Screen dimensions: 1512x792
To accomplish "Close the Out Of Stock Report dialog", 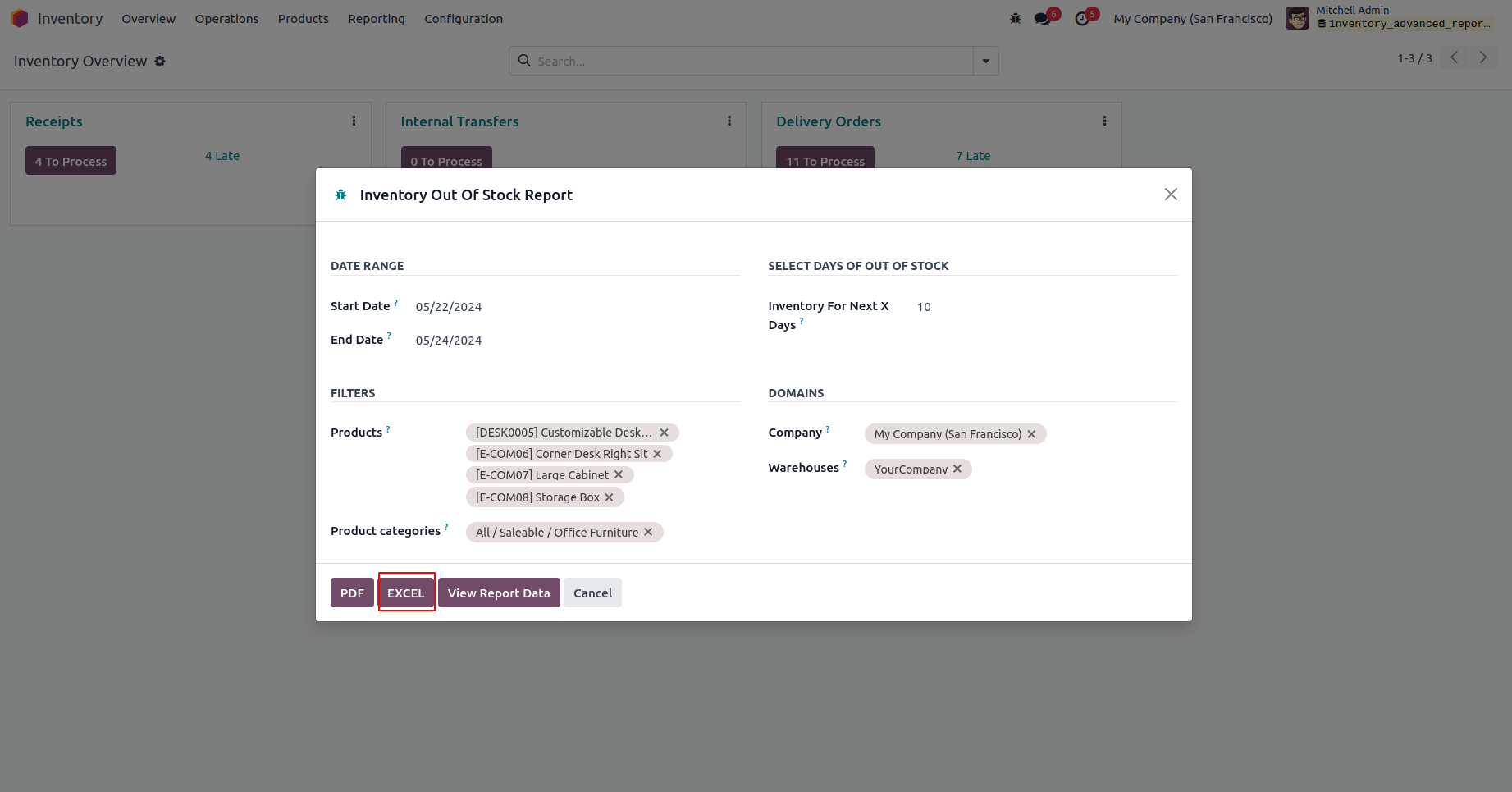I will point(1171,195).
